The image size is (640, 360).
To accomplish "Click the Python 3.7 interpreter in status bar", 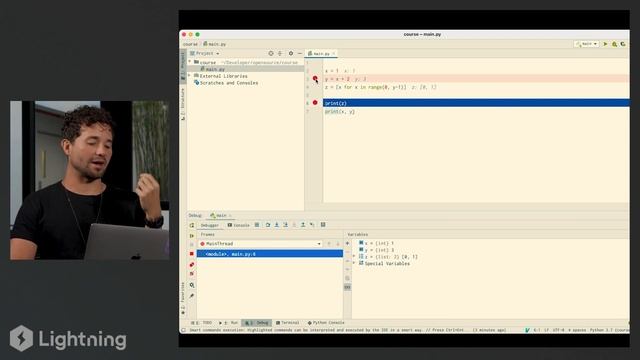I will coord(609,330).
